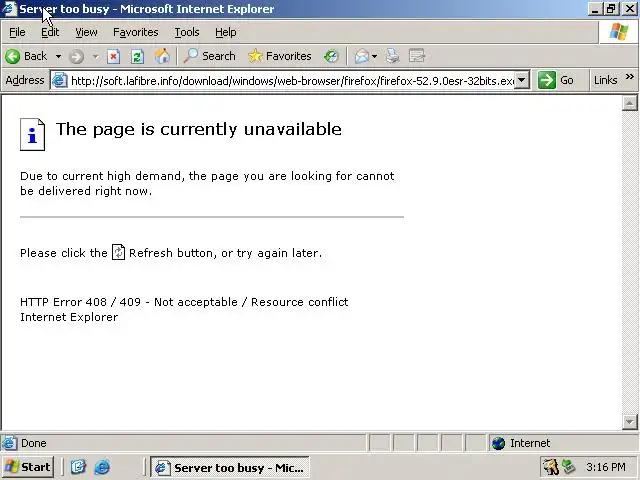
Task: Open the Favorites menu in menu bar
Action: point(136,32)
